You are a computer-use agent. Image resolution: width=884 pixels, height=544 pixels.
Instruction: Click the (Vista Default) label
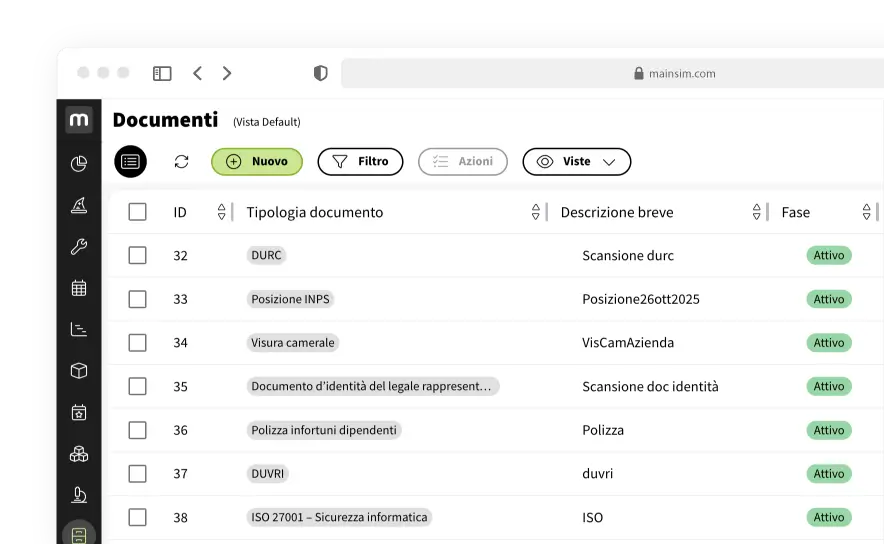(267, 122)
